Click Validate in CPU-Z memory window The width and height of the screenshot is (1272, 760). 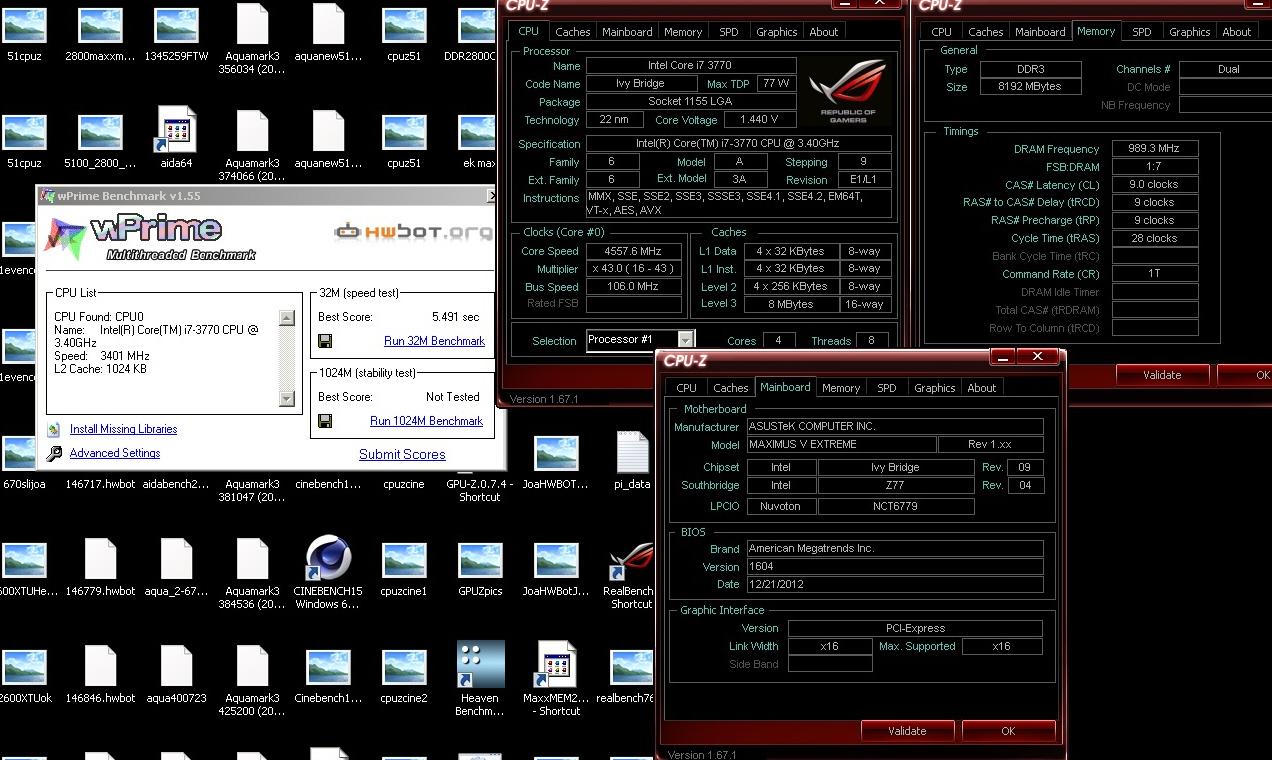(1162, 375)
